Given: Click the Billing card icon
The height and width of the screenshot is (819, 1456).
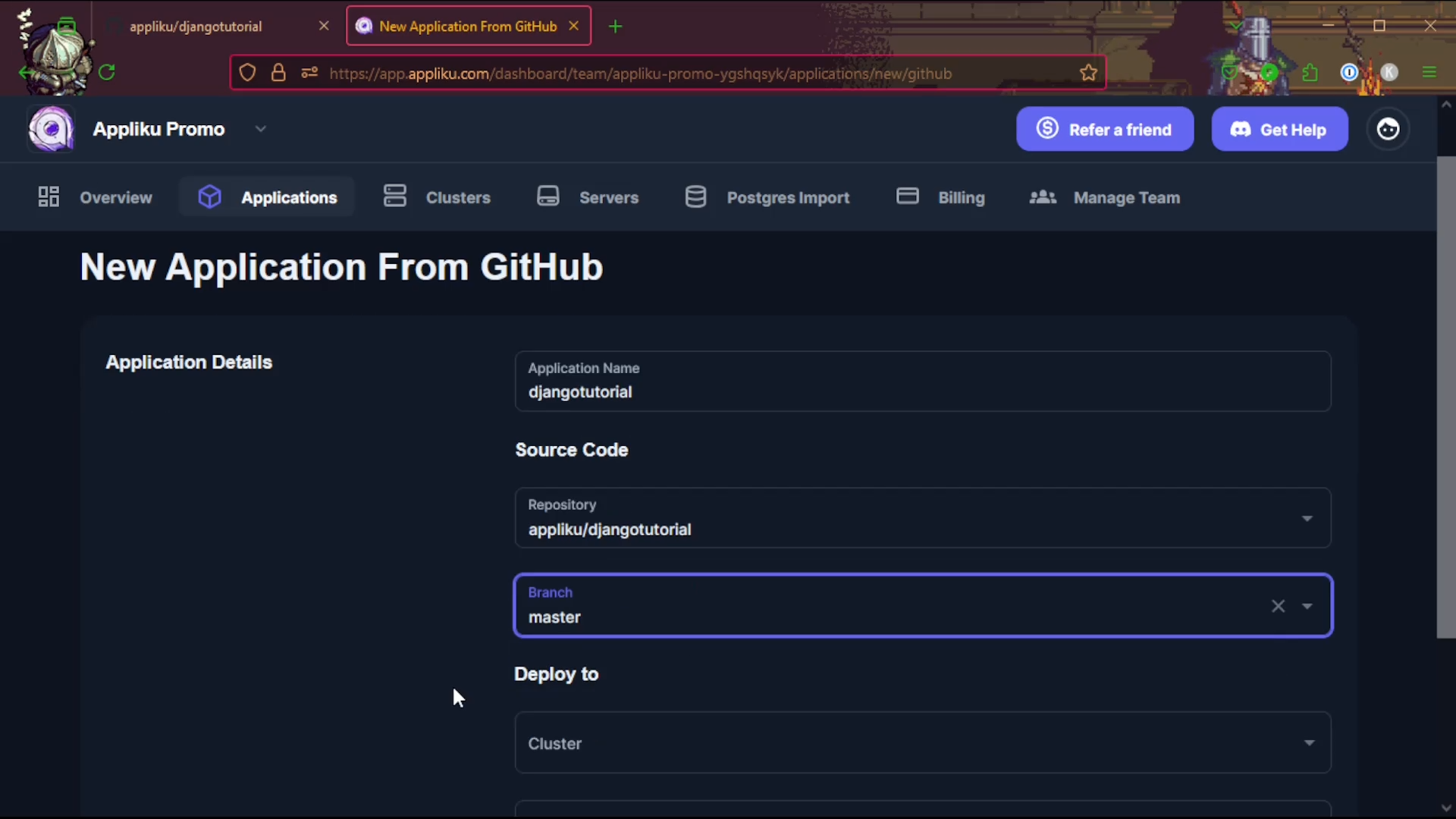Looking at the screenshot, I should (907, 196).
